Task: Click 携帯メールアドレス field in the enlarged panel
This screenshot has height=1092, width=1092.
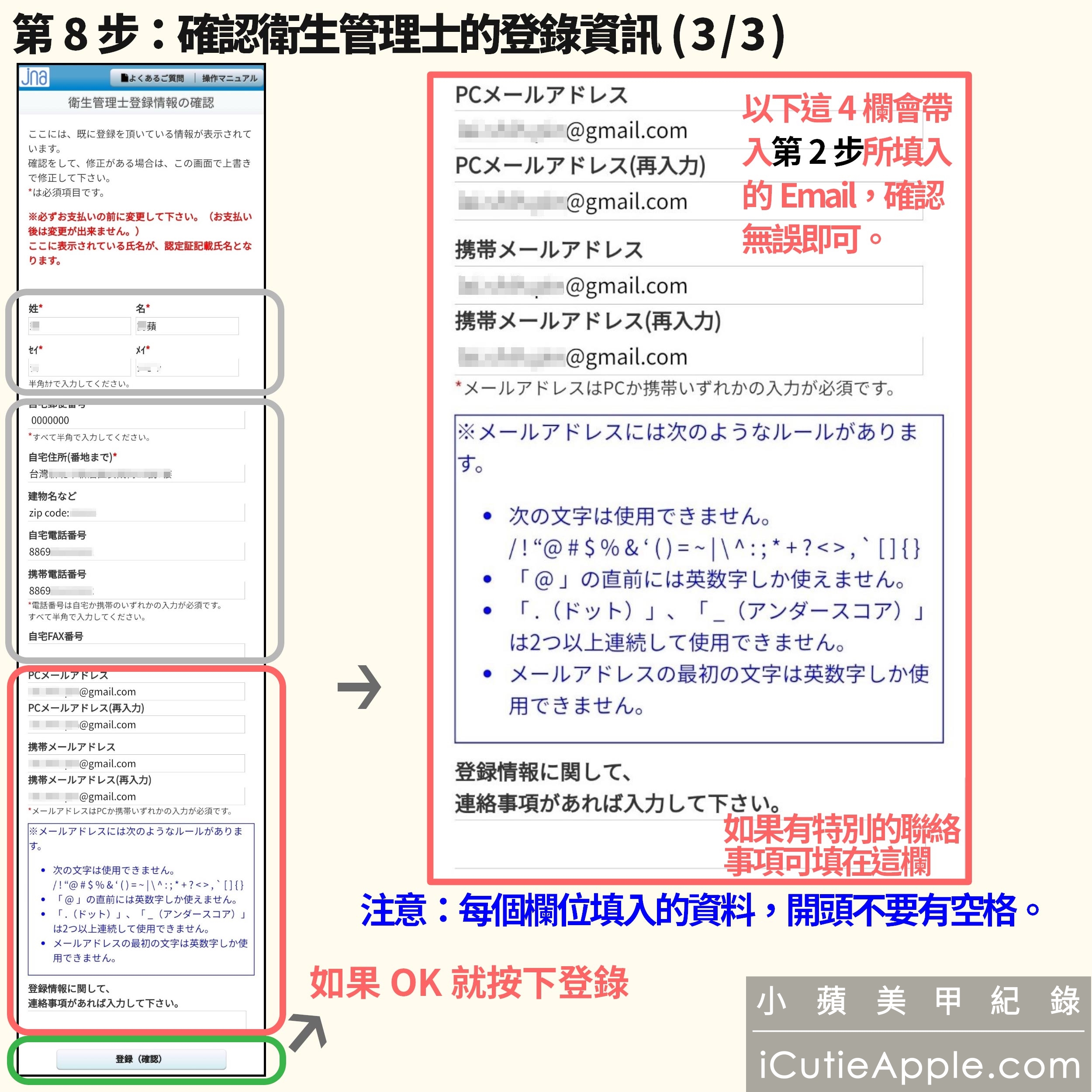Action: (x=688, y=285)
